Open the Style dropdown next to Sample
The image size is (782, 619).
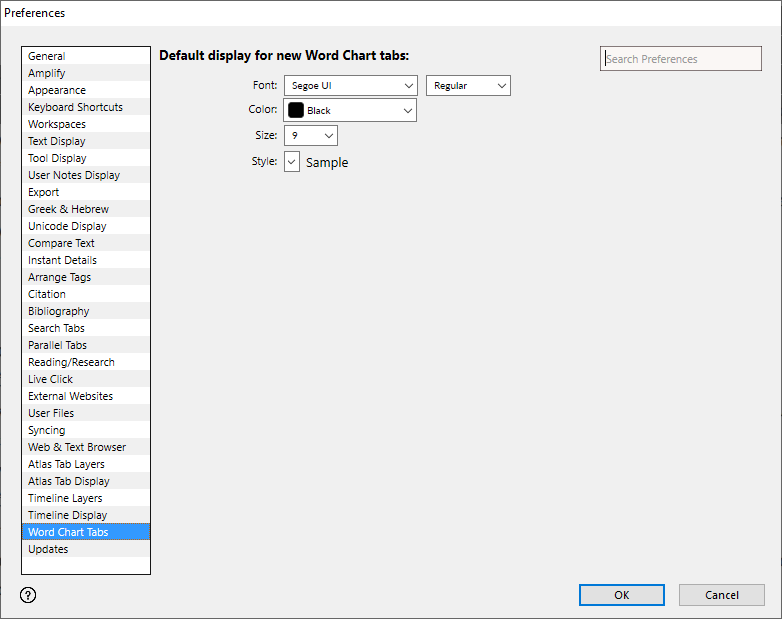[x=292, y=162]
